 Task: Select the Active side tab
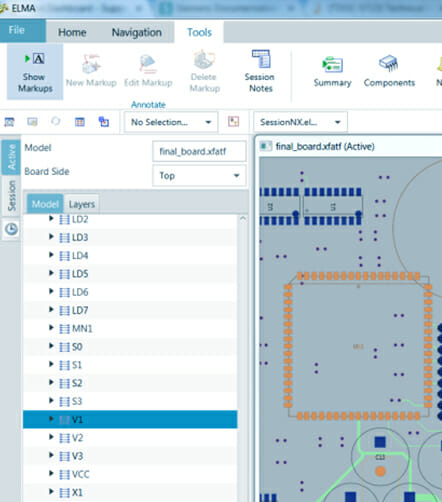(x=11, y=157)
